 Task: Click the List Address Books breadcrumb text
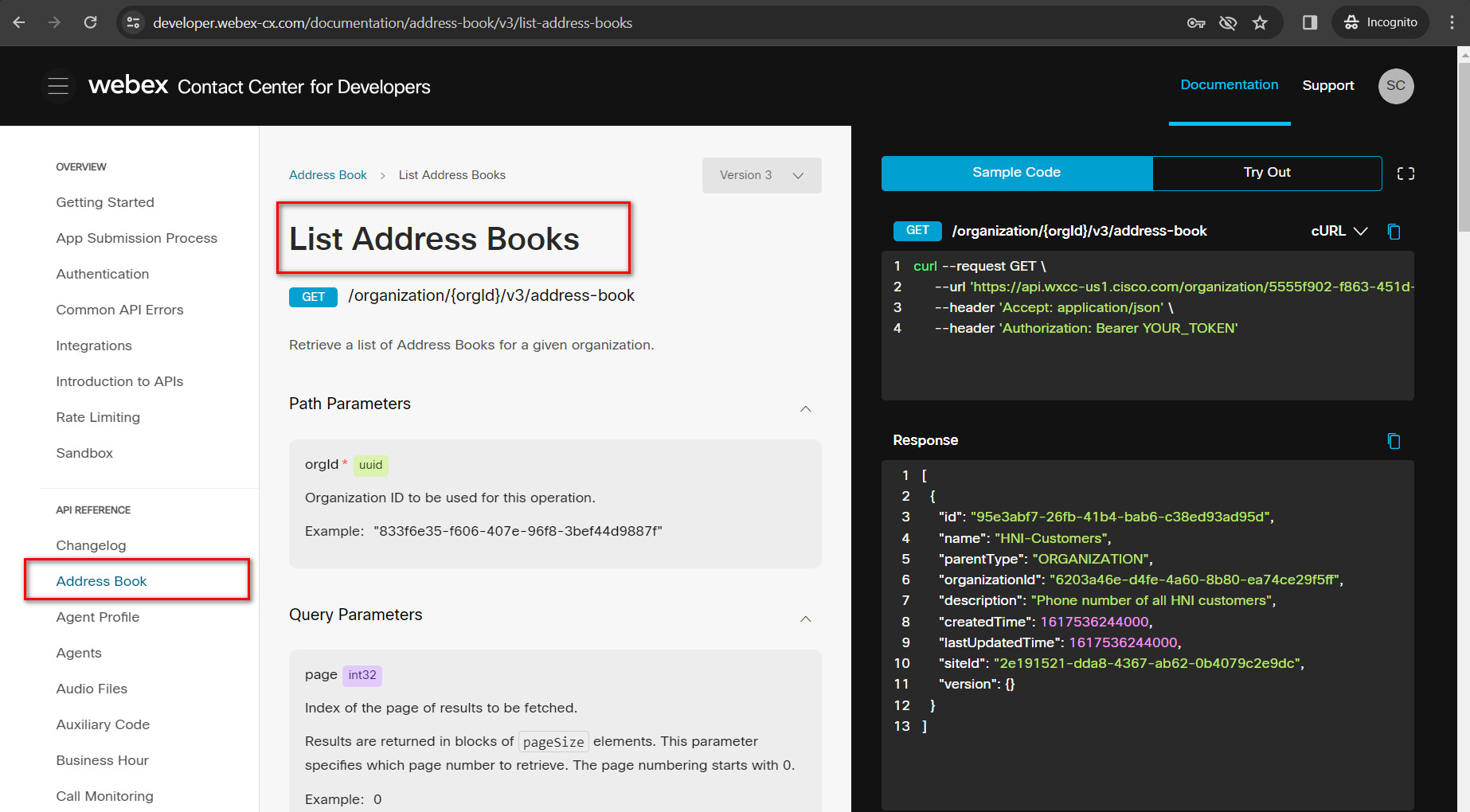pos(452,175)
